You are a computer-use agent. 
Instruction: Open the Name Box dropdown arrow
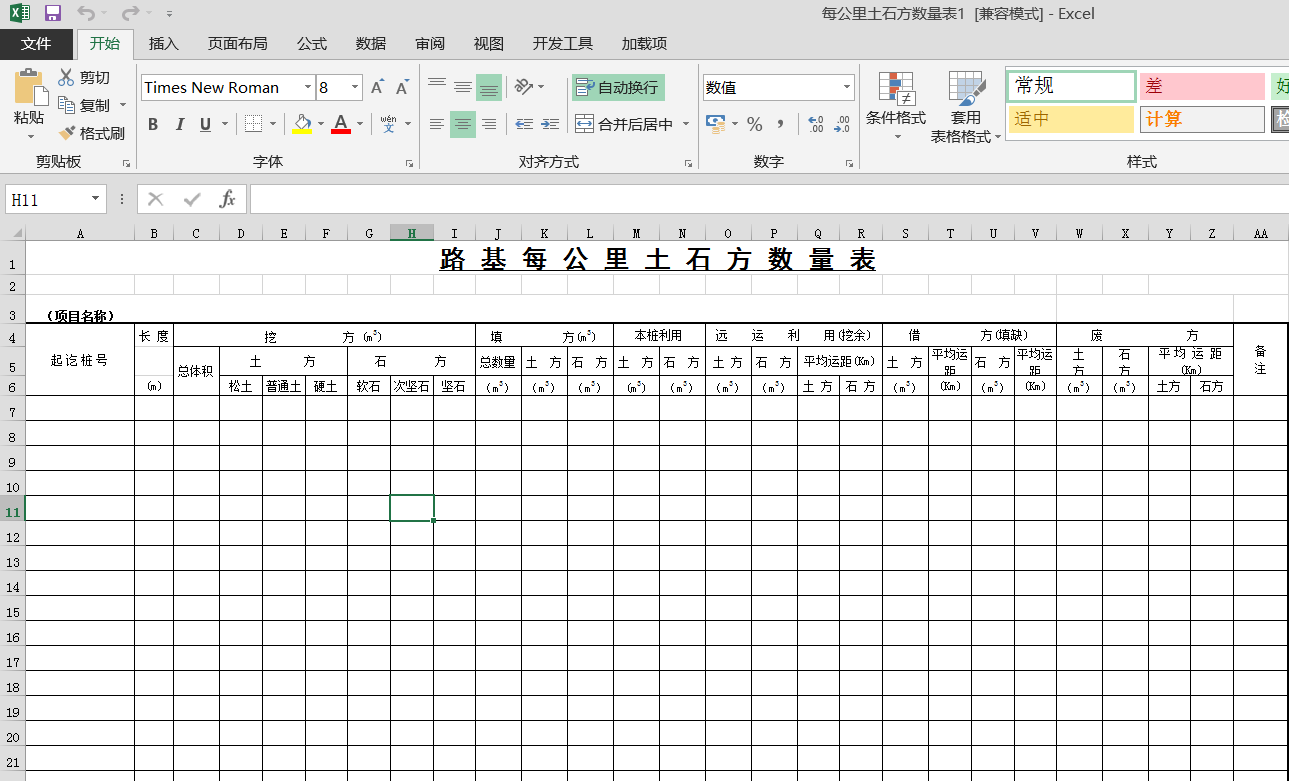pos(96,199)
